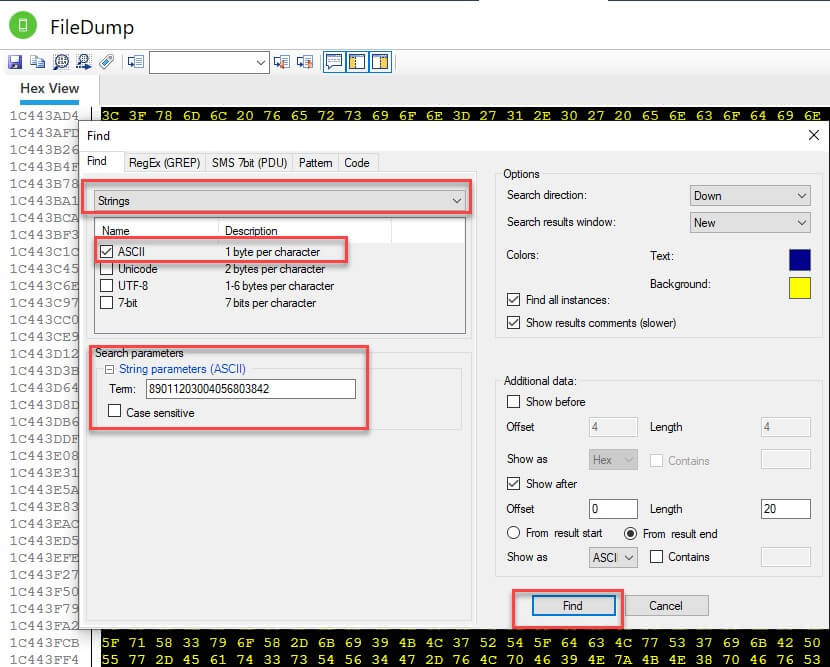This screenshot has width=830, height=667.
Task: Uncheck the Show after option
Action: pyautogui.click(x=513, y=483)
